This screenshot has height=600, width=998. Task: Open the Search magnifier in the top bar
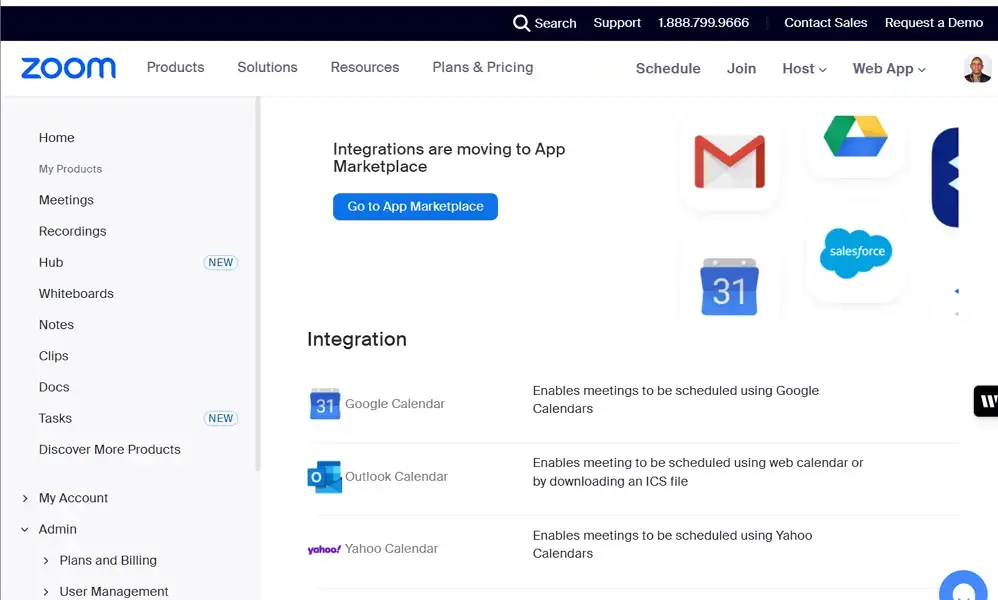click(521, 22)
